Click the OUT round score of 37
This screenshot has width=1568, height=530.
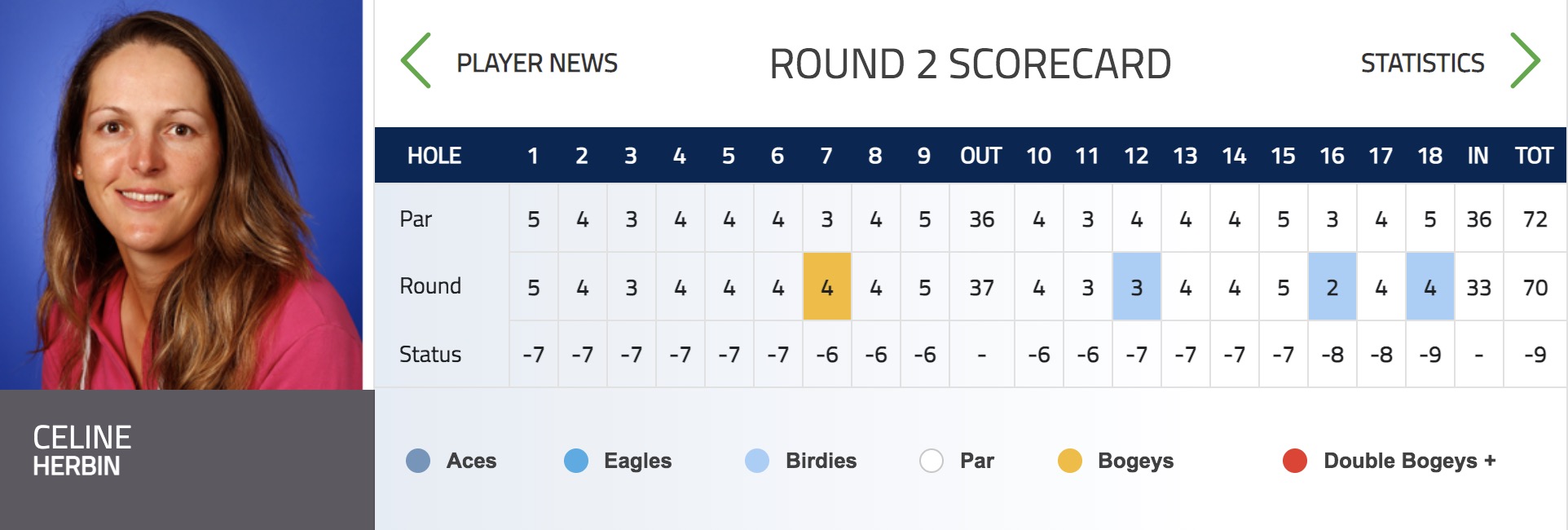point(982,287)
